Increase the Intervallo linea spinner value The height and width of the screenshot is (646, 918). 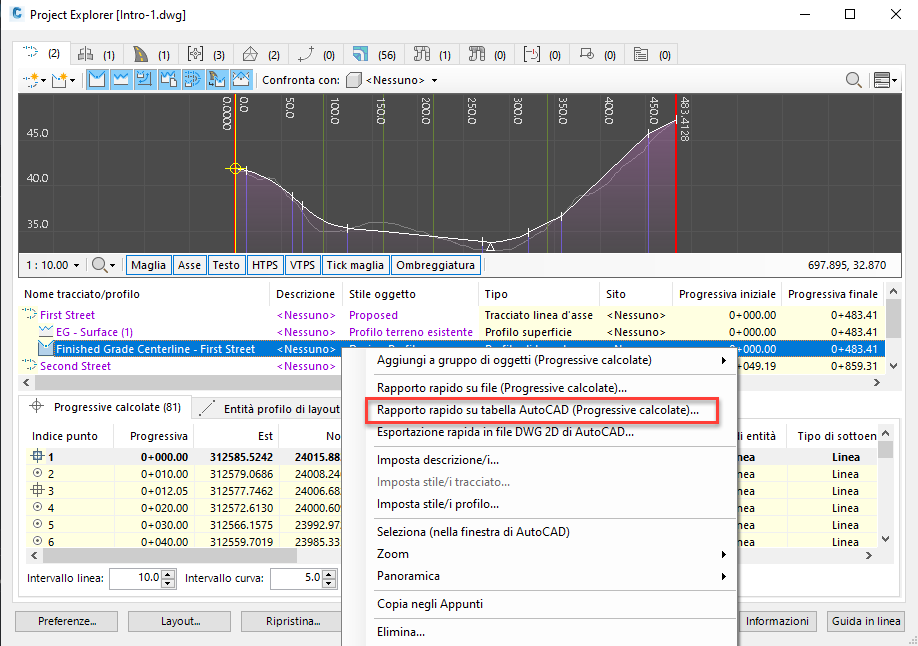(169, 574)
